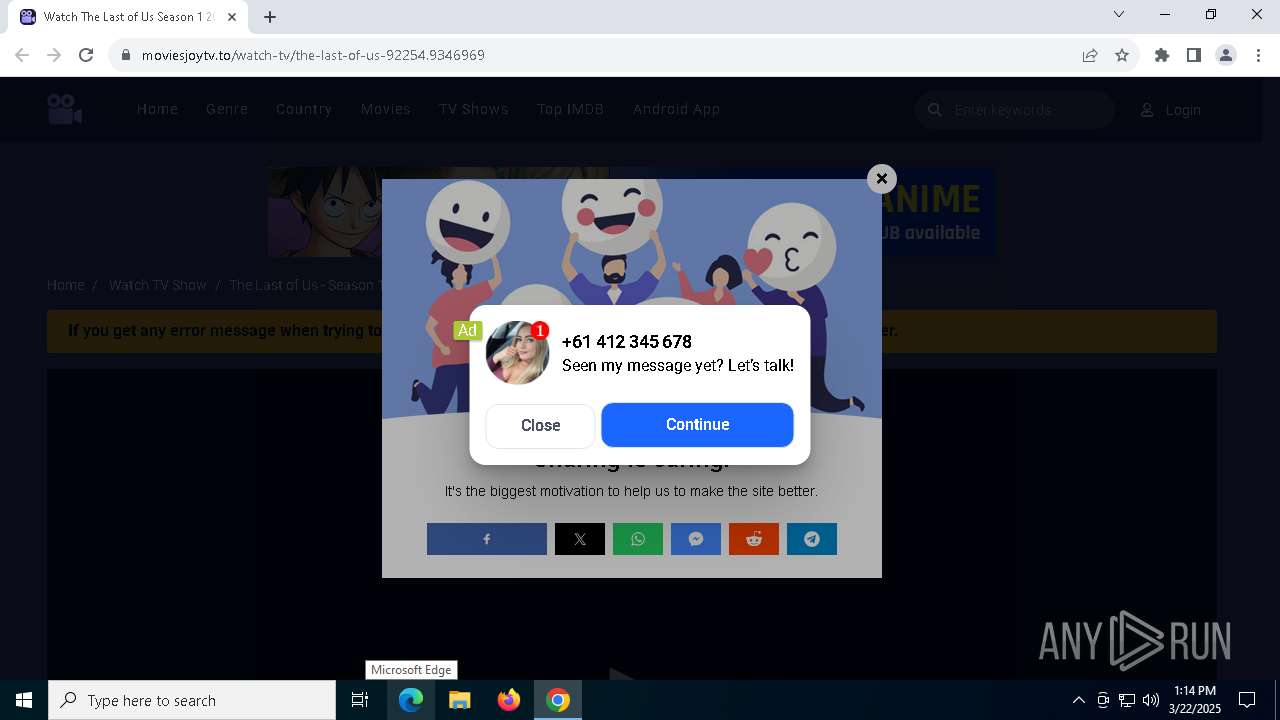Focus the Enter keywords search field

pyautogui.click(x=1015, y=110)
